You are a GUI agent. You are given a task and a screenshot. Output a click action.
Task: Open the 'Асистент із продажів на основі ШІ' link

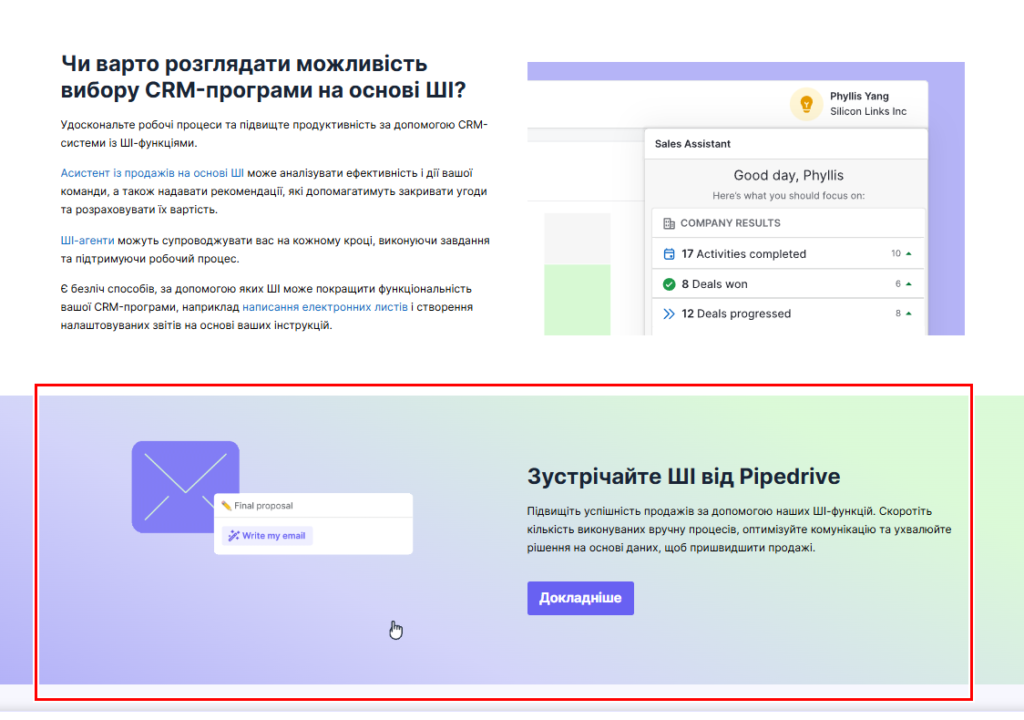tap(152, 173)
